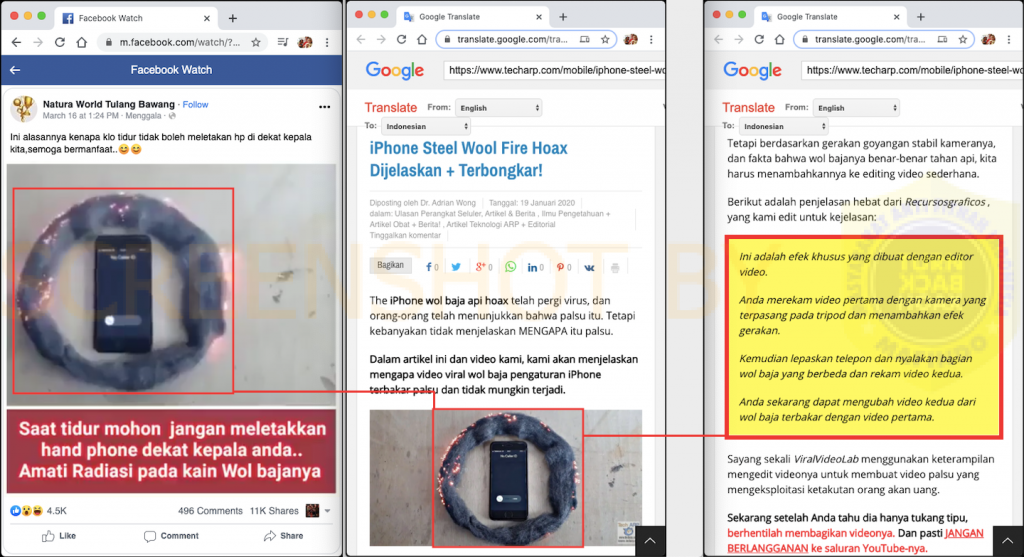Click scroll-to-top arrow in middle window
This screenshot has height=557, width=1024.
tap(650, 541)
